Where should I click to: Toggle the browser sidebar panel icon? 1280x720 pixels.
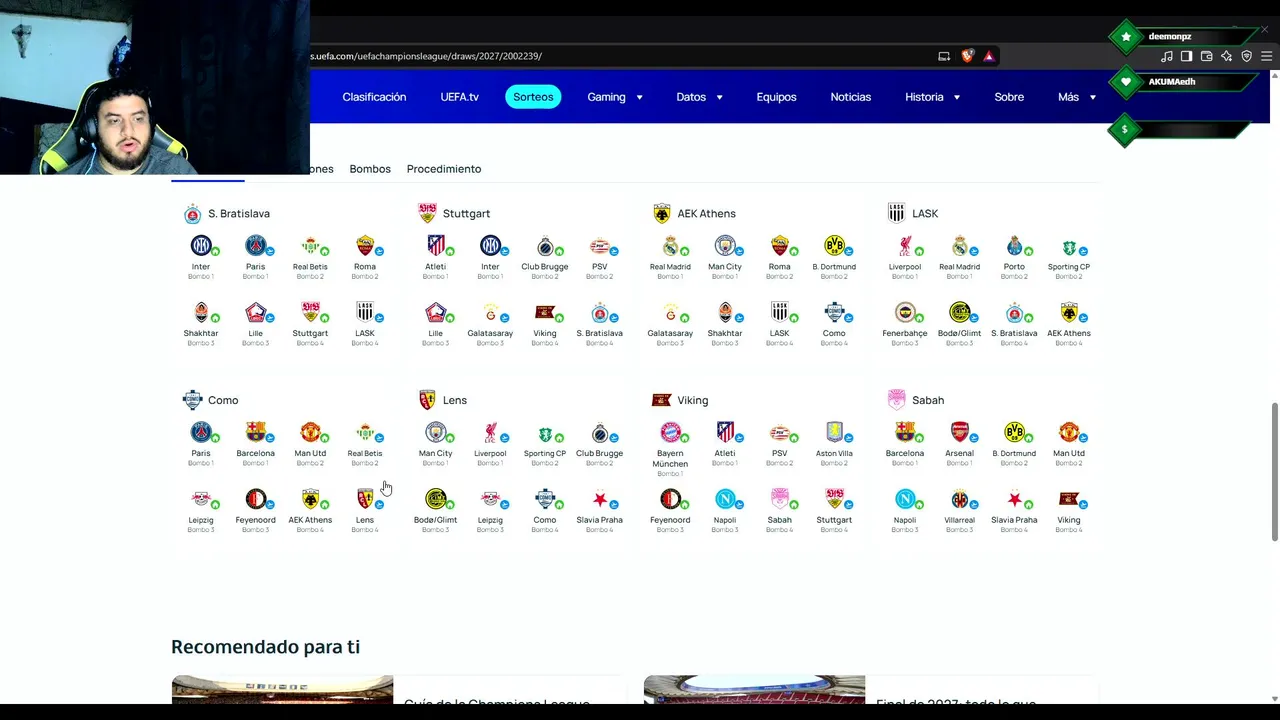(1186, 56)
